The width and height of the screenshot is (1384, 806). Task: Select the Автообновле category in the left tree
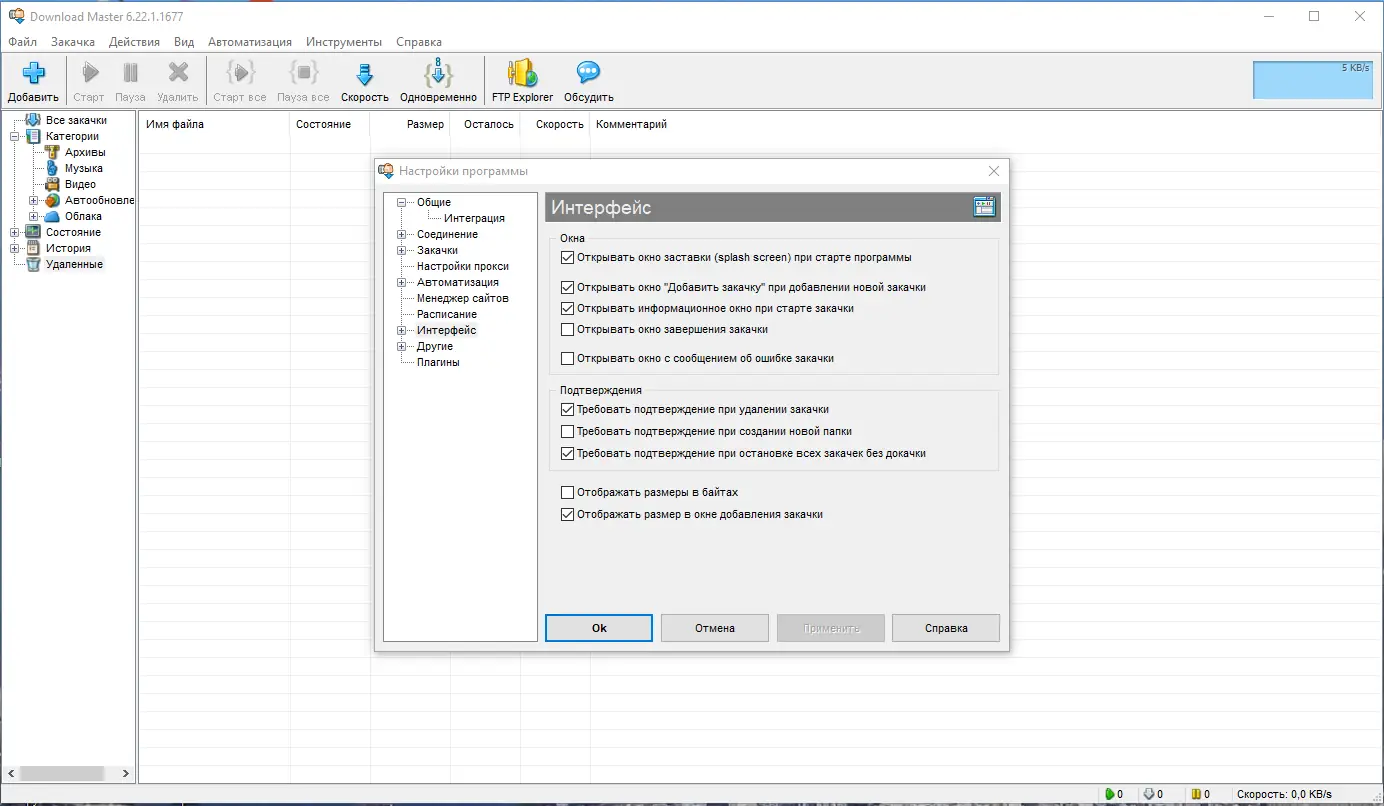tap(100, 200)
